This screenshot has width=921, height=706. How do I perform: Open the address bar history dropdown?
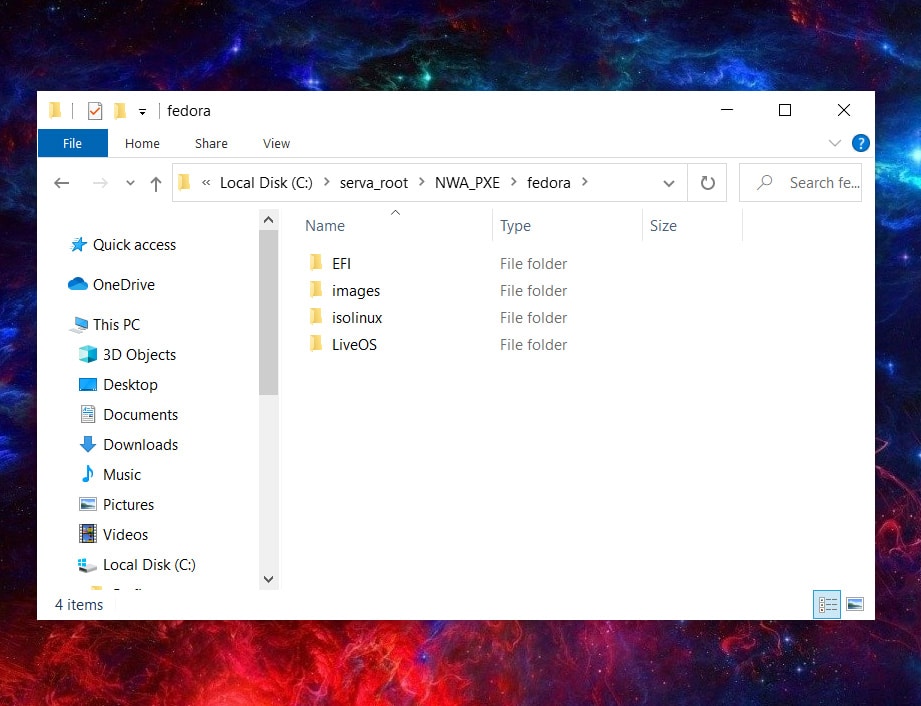pos(668,183)
